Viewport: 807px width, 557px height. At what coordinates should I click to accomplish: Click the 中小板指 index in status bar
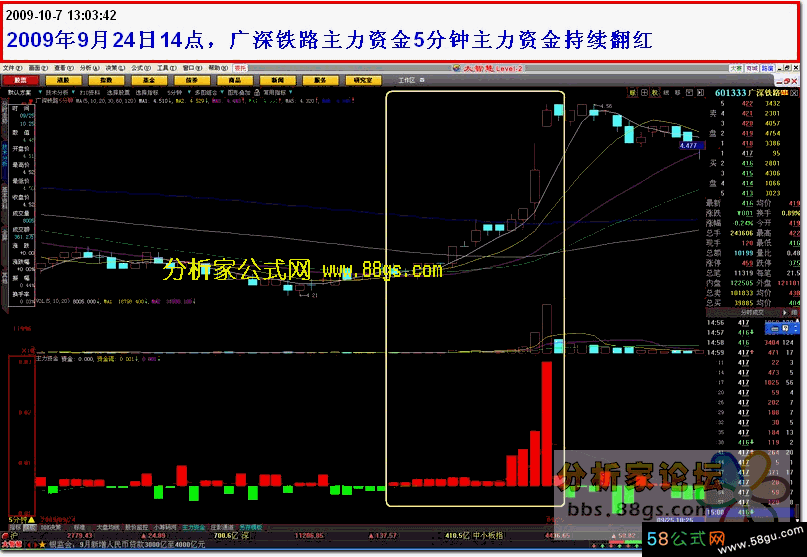click(487, 535)
